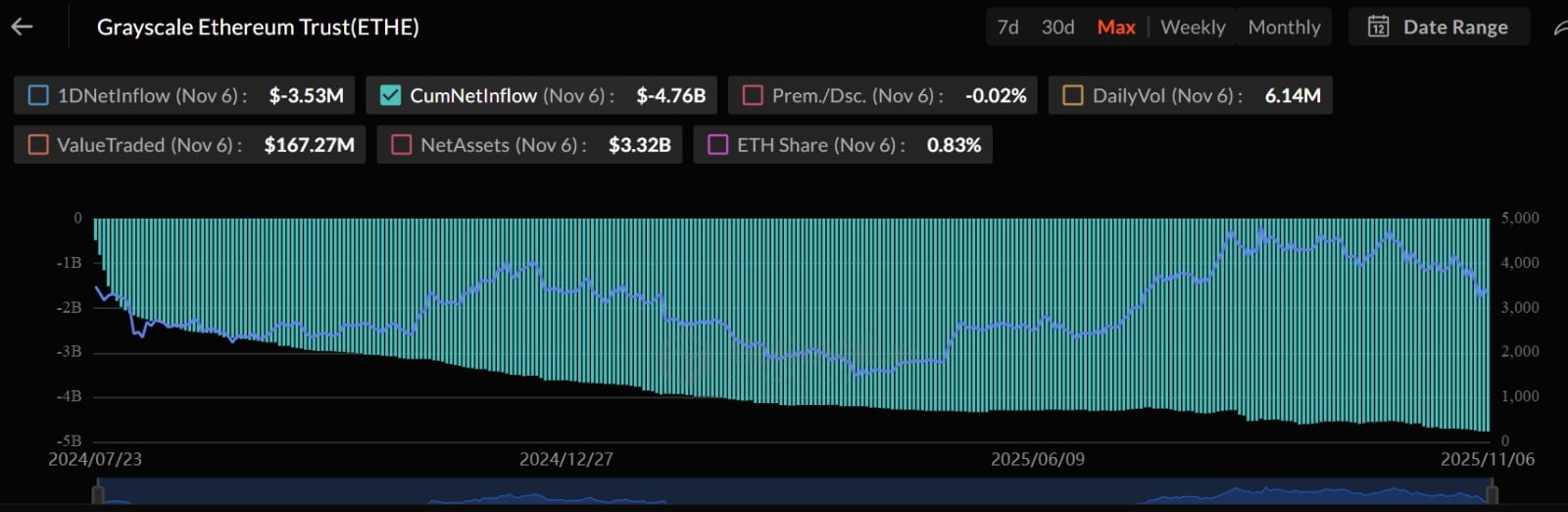Go back using the left arrow icon

click(x=22, y=27)
